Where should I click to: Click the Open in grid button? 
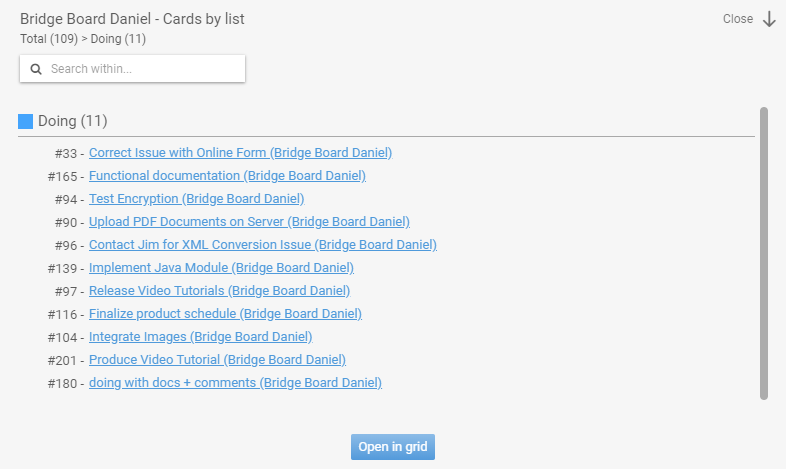[393, 447]
